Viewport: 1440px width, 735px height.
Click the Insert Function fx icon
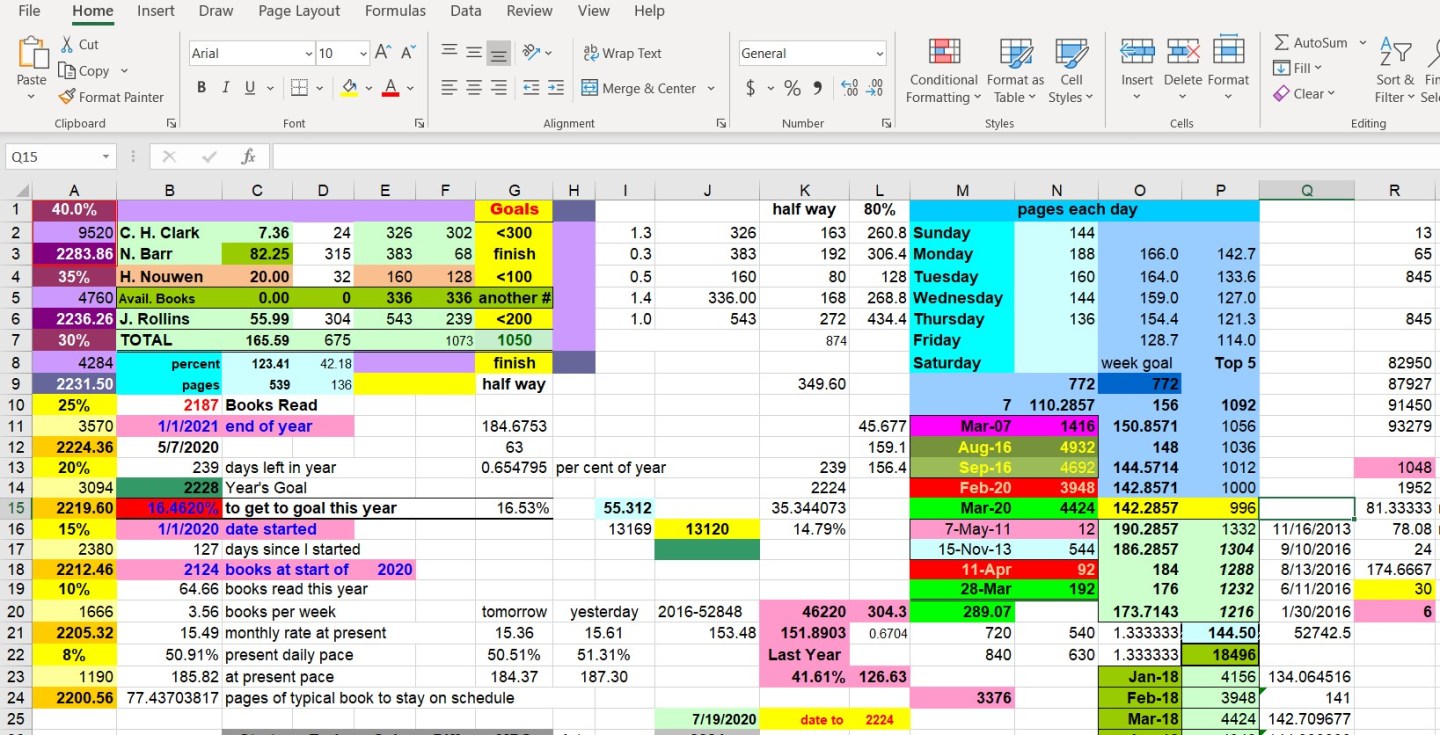tap(248, 157)
